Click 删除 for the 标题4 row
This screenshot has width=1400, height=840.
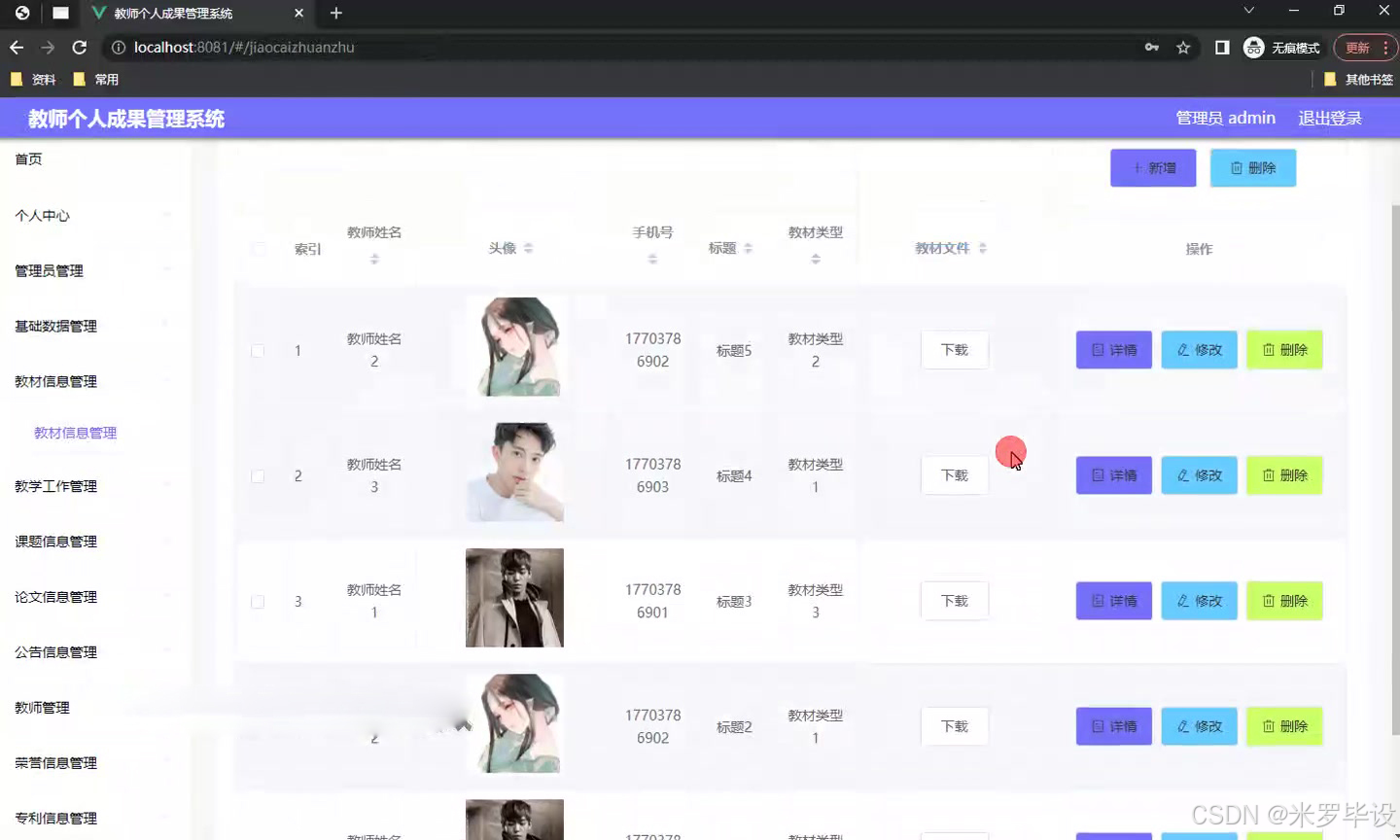point(1284,475)
